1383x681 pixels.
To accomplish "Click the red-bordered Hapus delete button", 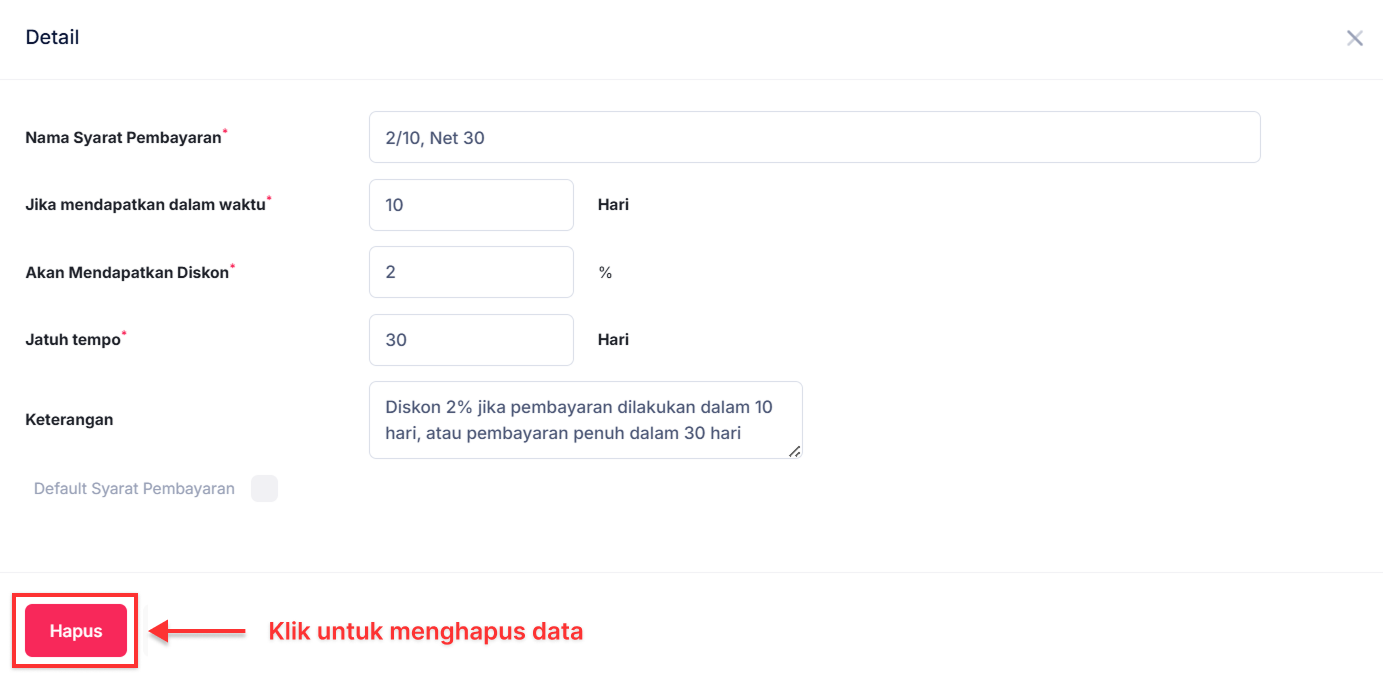I will click(x=74, y=630).
